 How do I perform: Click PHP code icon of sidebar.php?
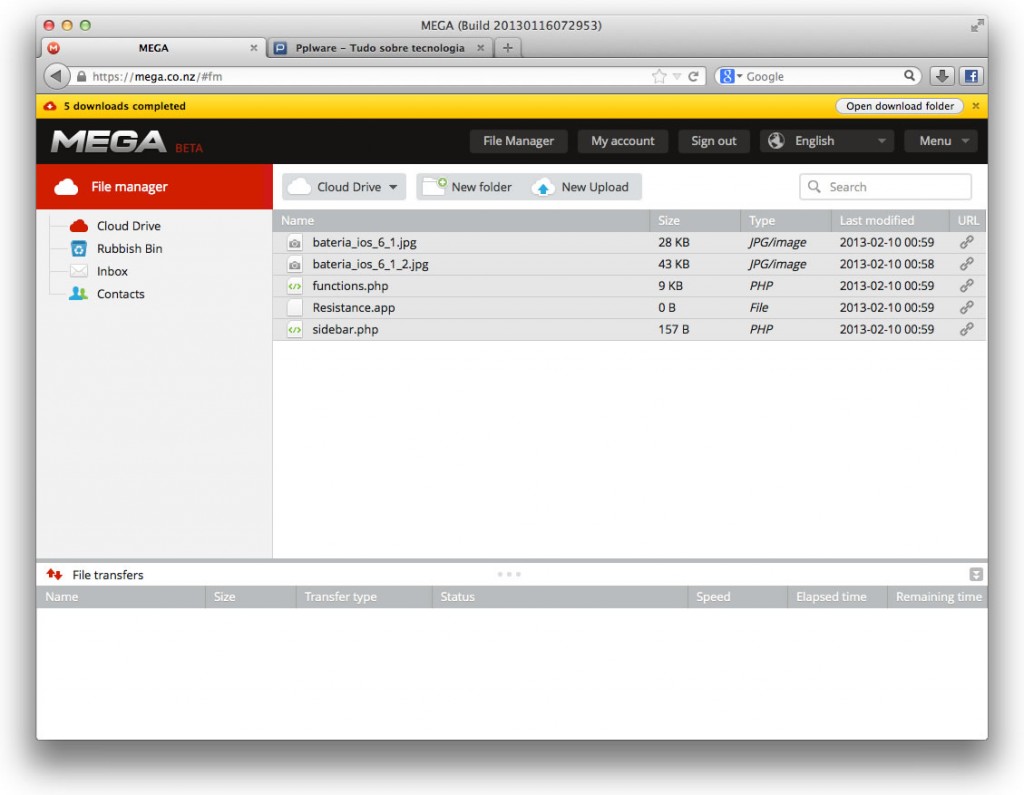[295, 330]
